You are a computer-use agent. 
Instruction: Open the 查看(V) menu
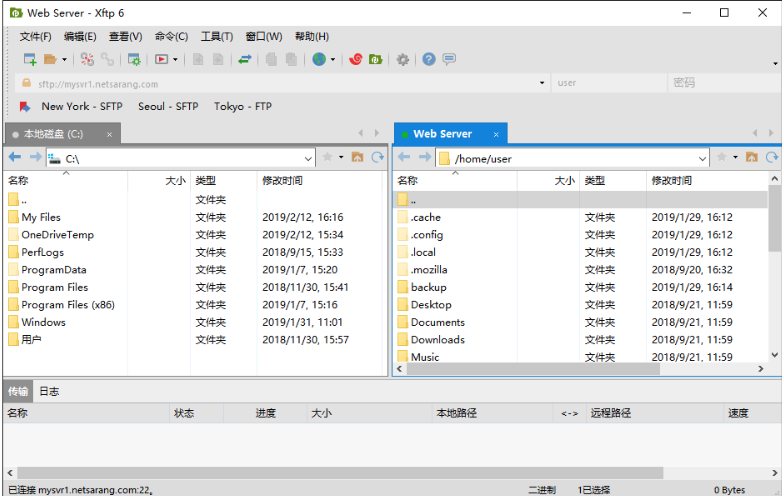[126, 36]
